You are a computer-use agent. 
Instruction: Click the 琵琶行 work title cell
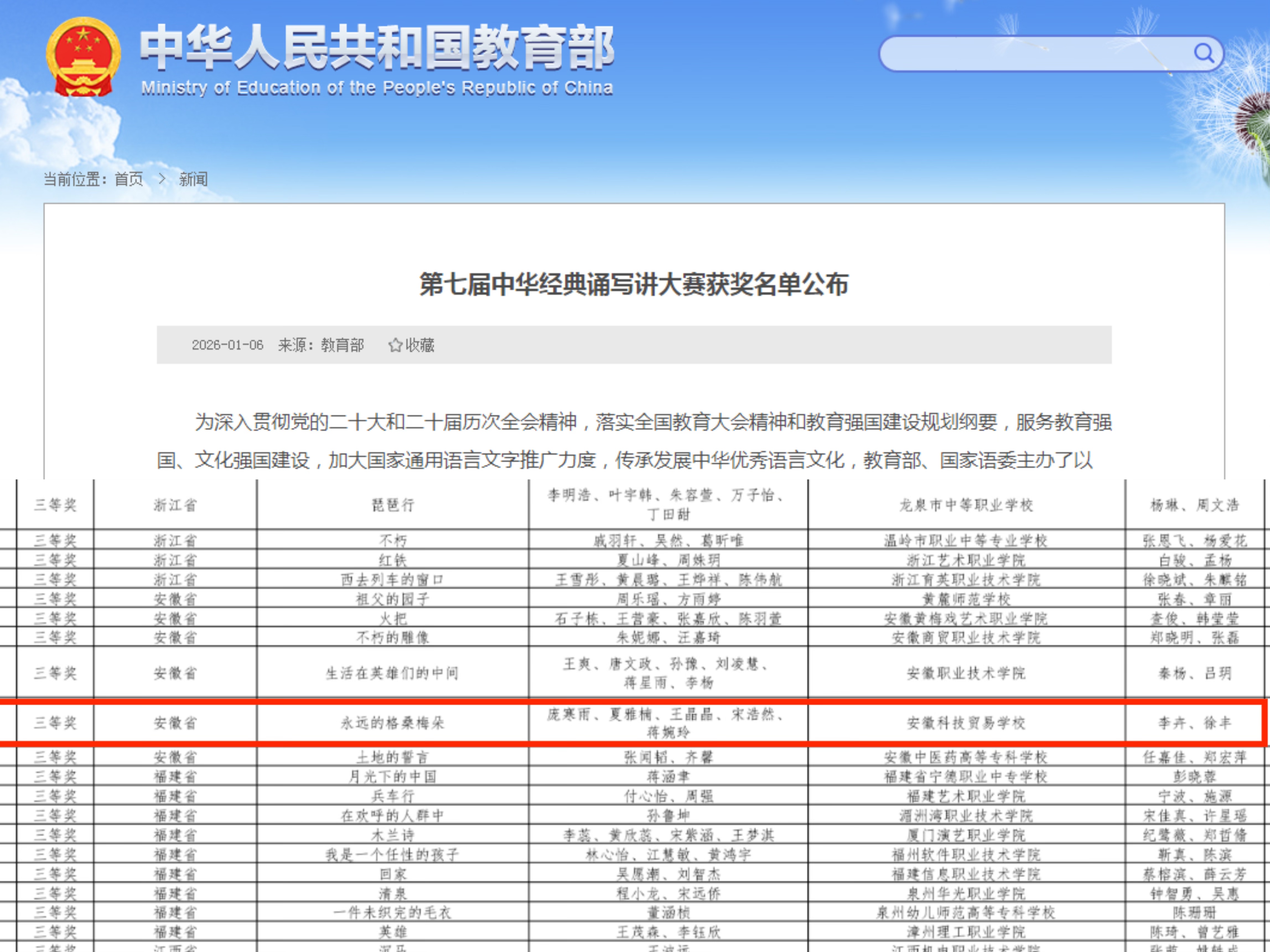[x=393, y=505]
